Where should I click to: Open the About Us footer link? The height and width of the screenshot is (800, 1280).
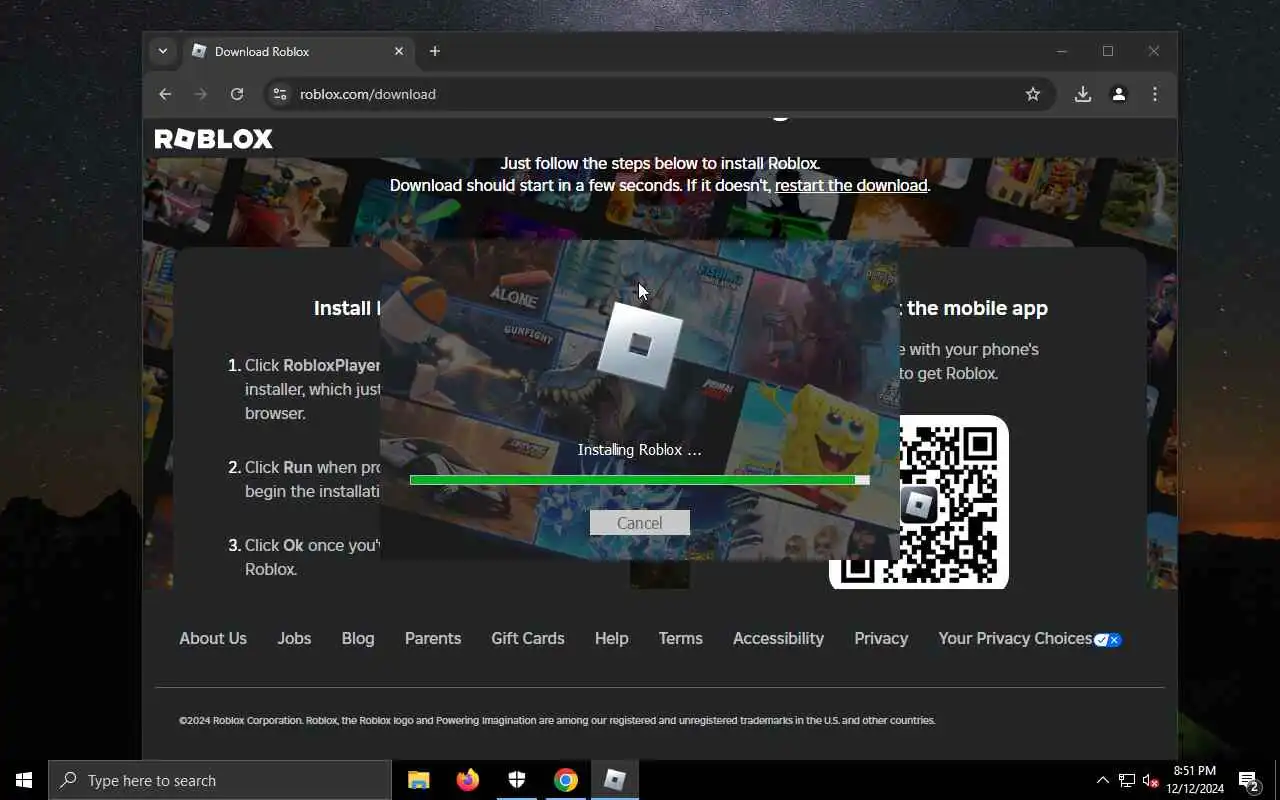[213, 638]
